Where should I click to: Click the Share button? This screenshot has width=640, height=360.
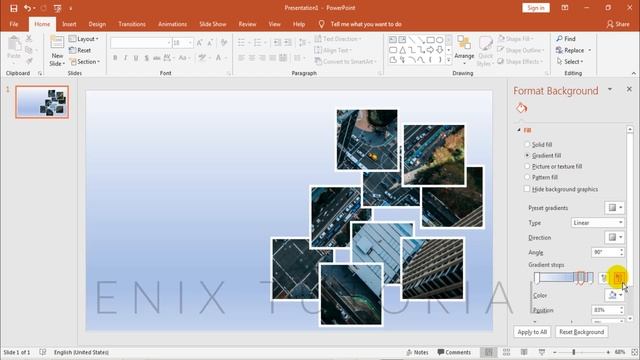pos(618,24)
